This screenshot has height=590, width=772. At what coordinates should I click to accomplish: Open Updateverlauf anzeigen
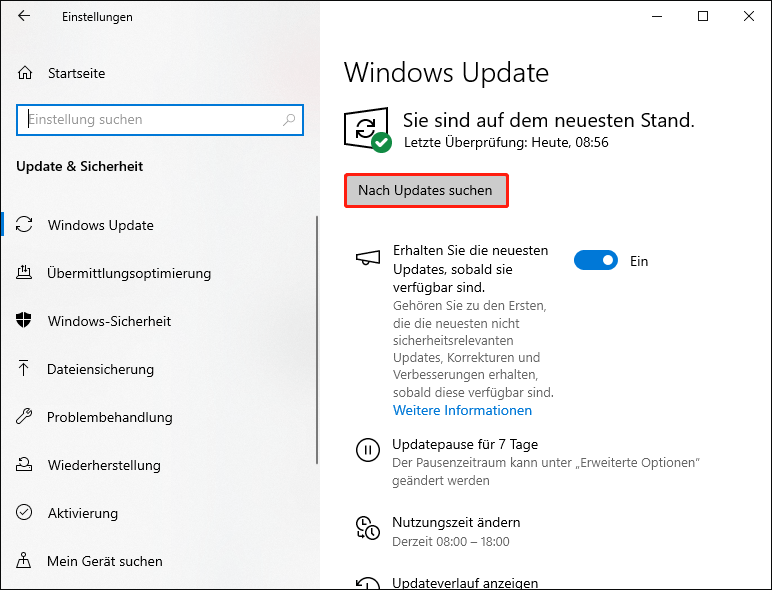[x=465, y=583]
